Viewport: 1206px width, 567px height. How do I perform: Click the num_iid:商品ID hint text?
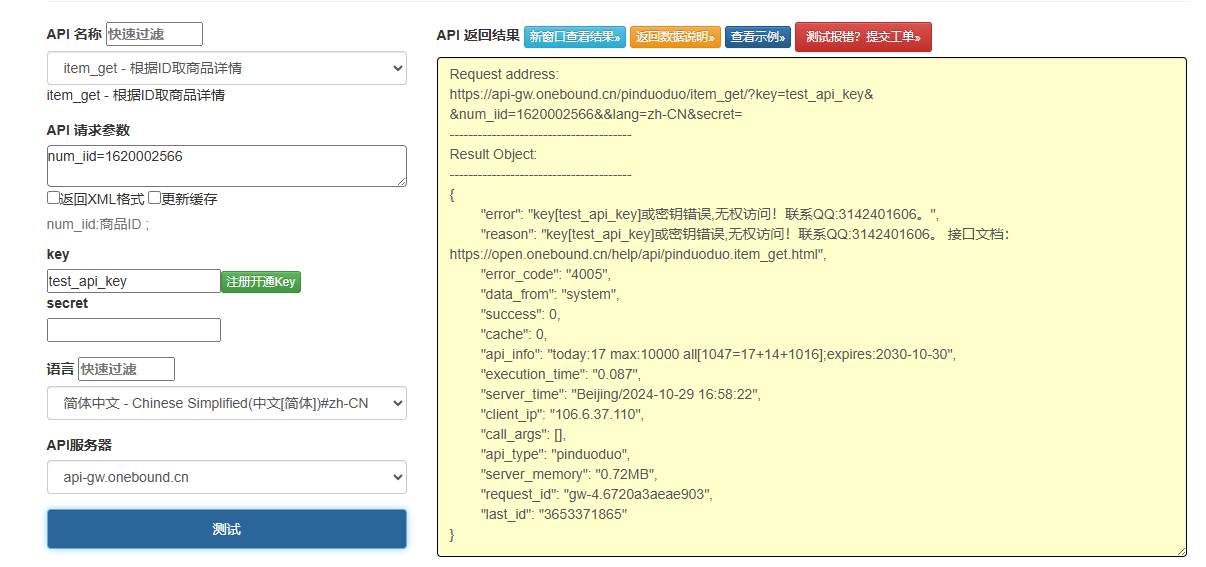[x=97, y=224]
